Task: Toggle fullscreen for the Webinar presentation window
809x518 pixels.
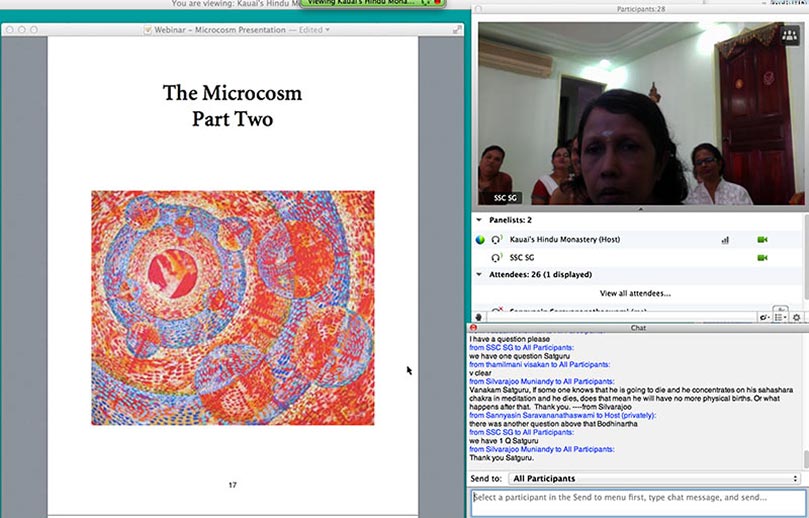Action: point(457,30)
